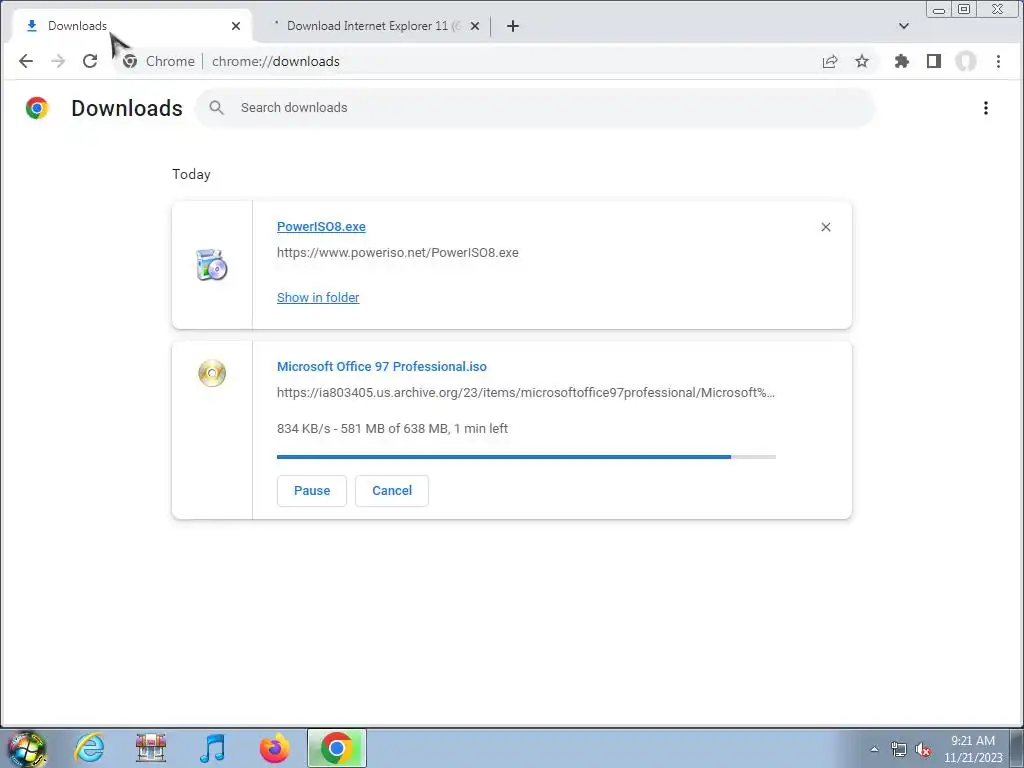Image resolution: width=1024 pixels, height=768 pixels.
Task: Click the archive.org source URL
Action: tap(526, 393)
